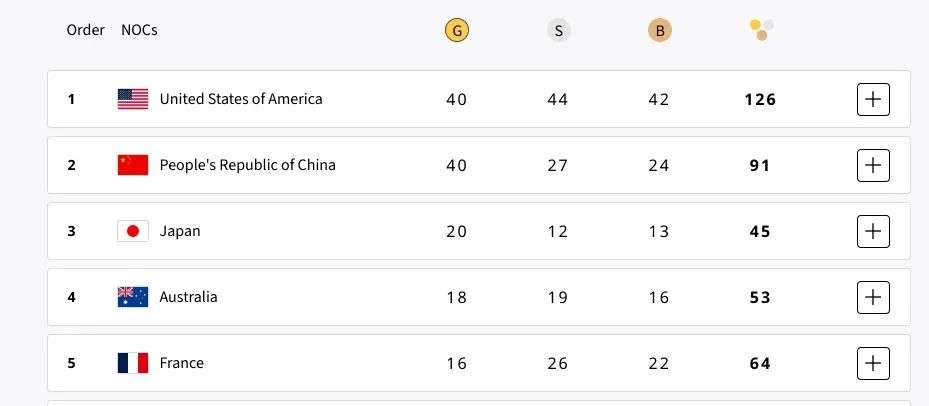The height and width of the screenshot is (406, 929).
Task: Click the total medals column icon
Action: click(x=761, y=30)
